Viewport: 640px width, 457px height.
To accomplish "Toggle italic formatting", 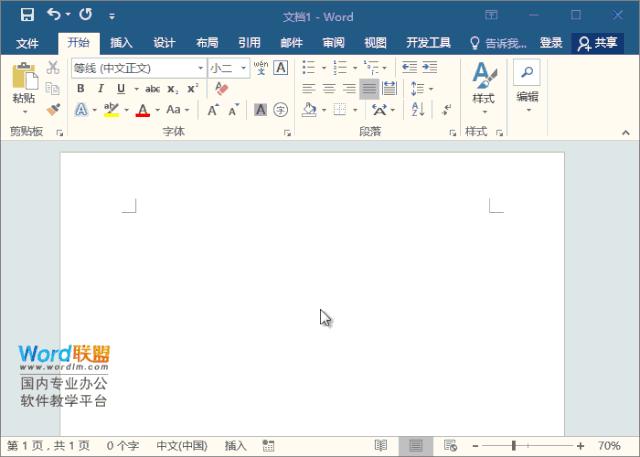I will click(101, 89).
